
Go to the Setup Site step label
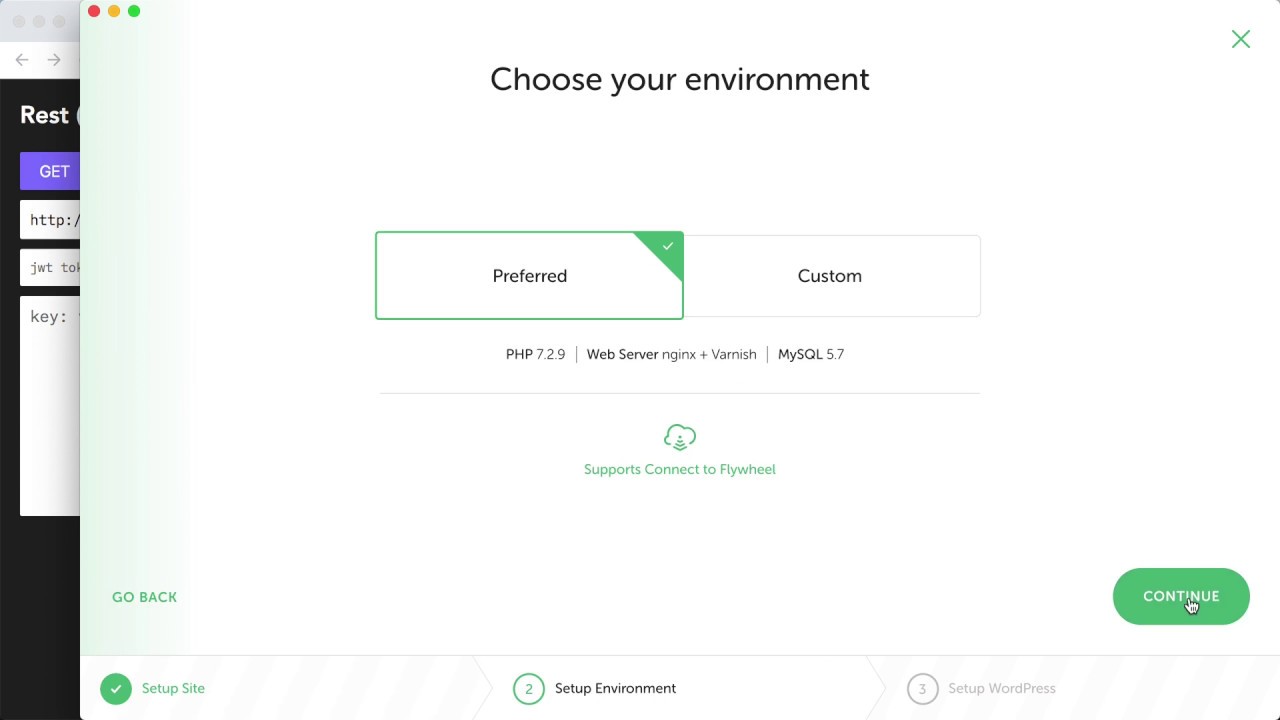[173, 688]
